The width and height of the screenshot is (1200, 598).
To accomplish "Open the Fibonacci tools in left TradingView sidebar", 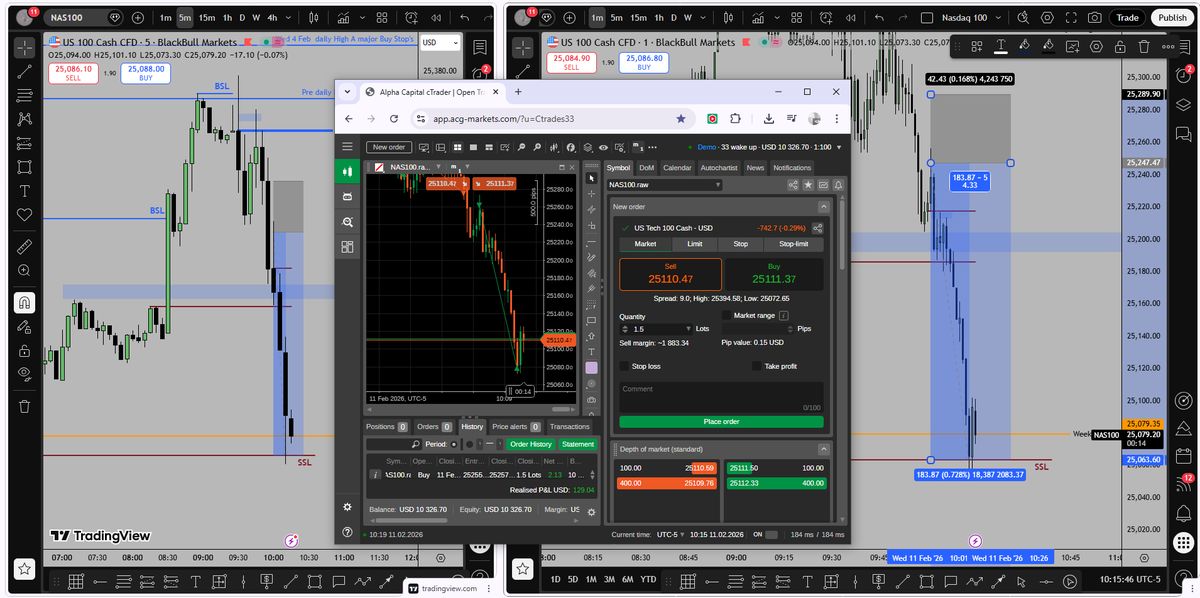I will coord(24,95).
